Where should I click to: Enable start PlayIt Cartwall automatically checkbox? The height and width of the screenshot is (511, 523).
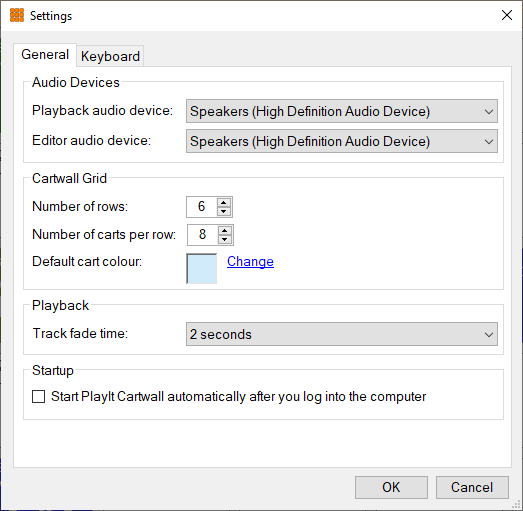38,397
